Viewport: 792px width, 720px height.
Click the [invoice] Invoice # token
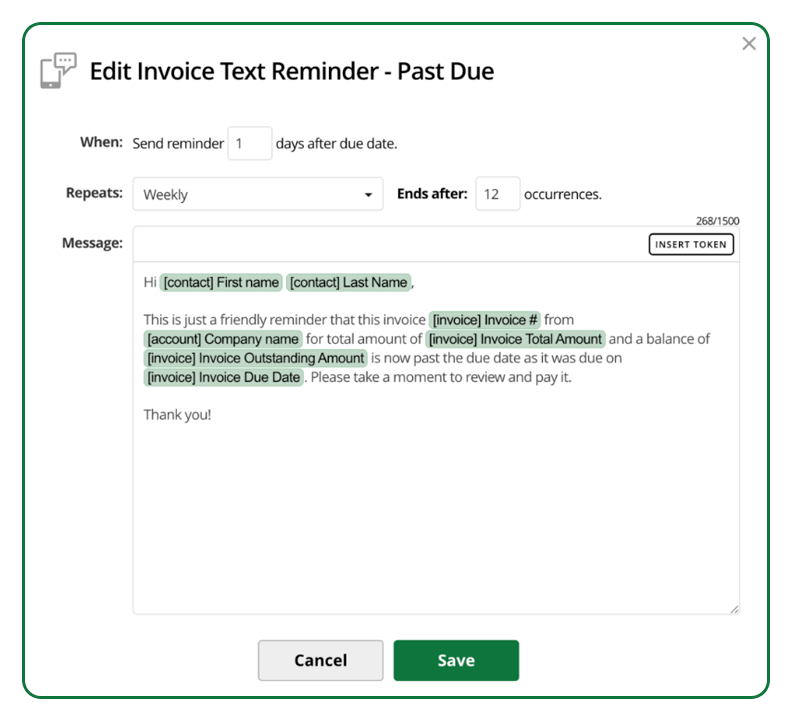click(485, 320)
